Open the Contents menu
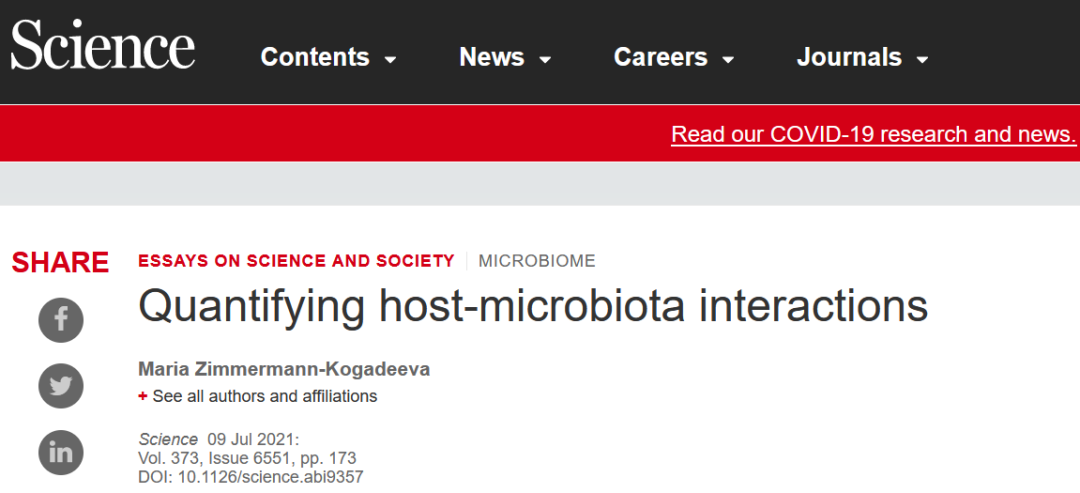Image resolution: width=1080 pixels, height=493 pixels. pyautogui.click(x=317, y=58)
